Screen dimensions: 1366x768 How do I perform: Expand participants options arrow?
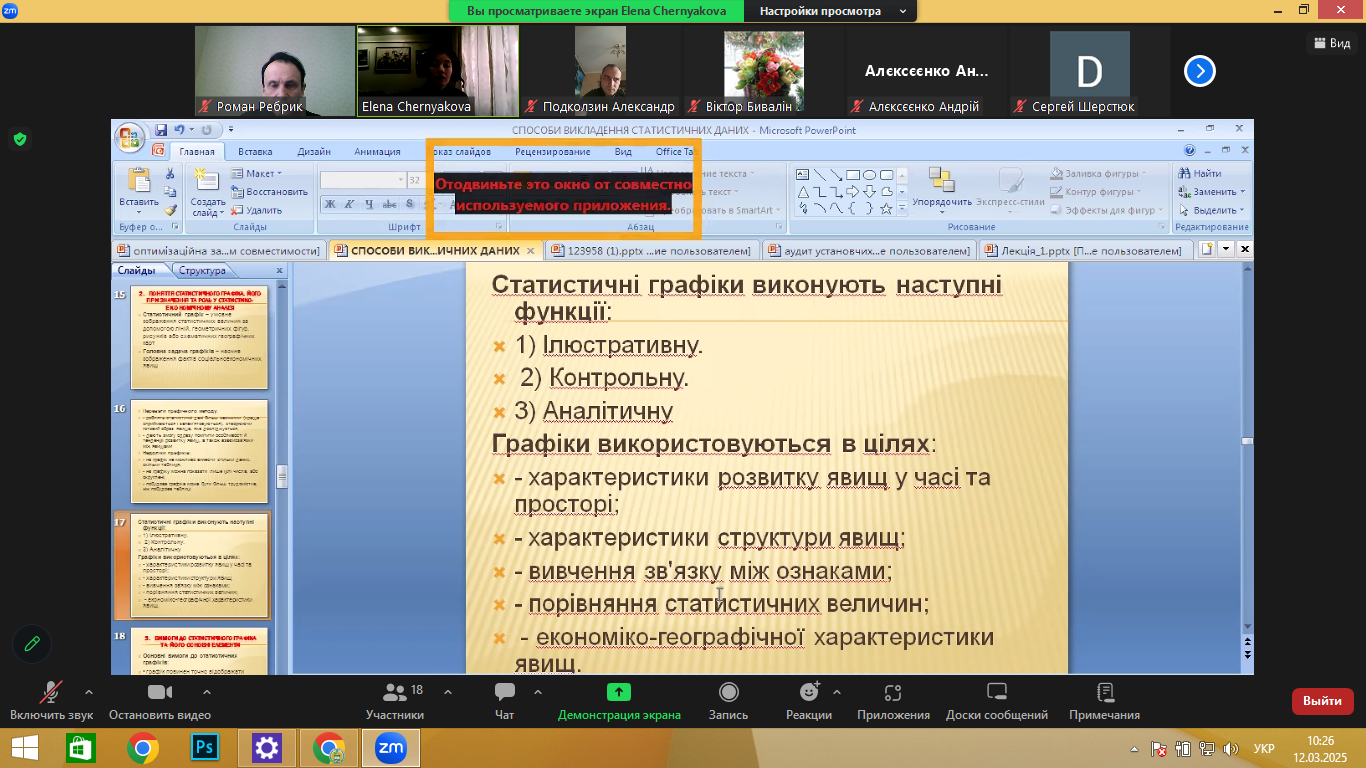click(x=447, y=691)
